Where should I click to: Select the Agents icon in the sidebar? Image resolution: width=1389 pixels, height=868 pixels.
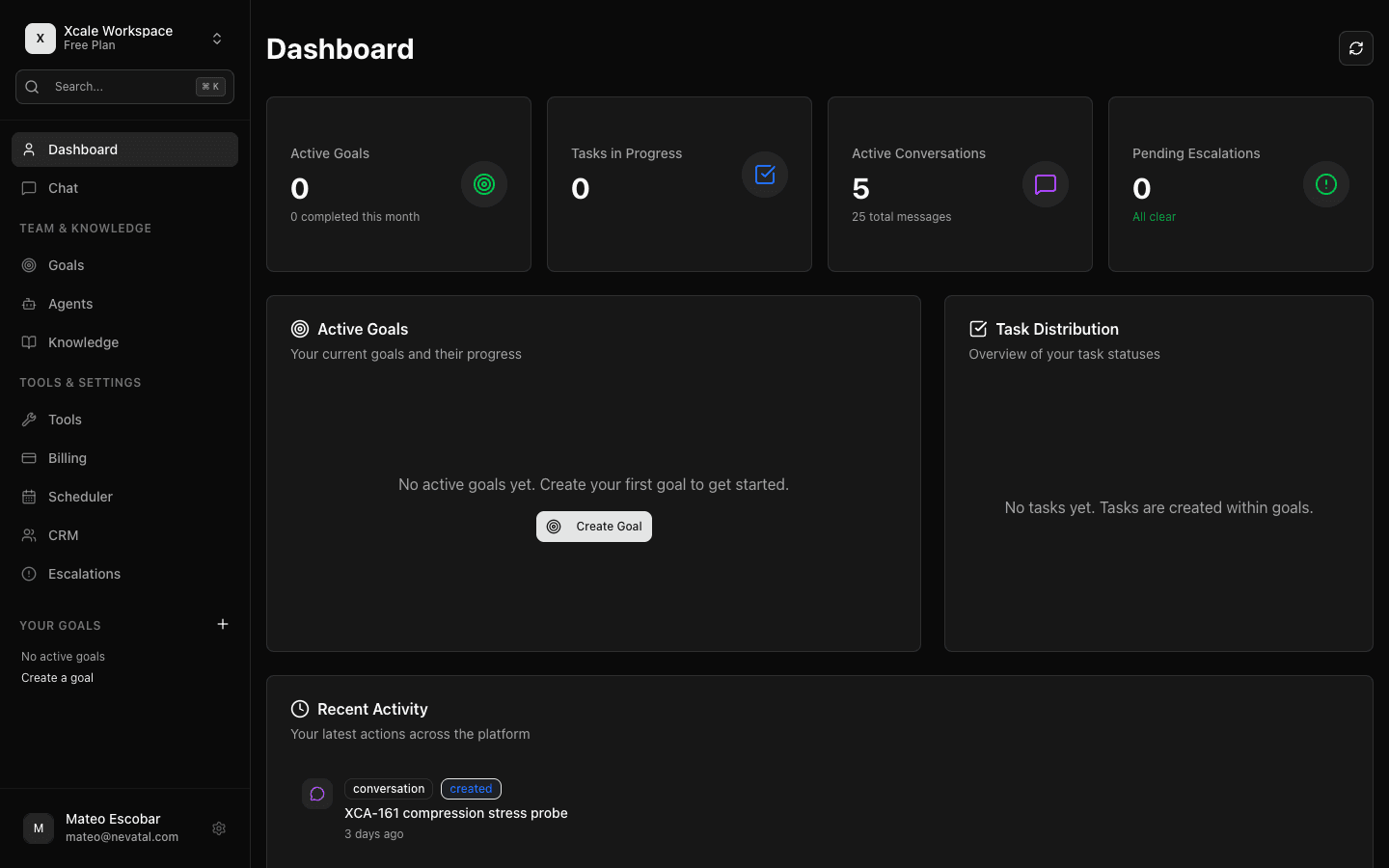(x=29, y=304)
